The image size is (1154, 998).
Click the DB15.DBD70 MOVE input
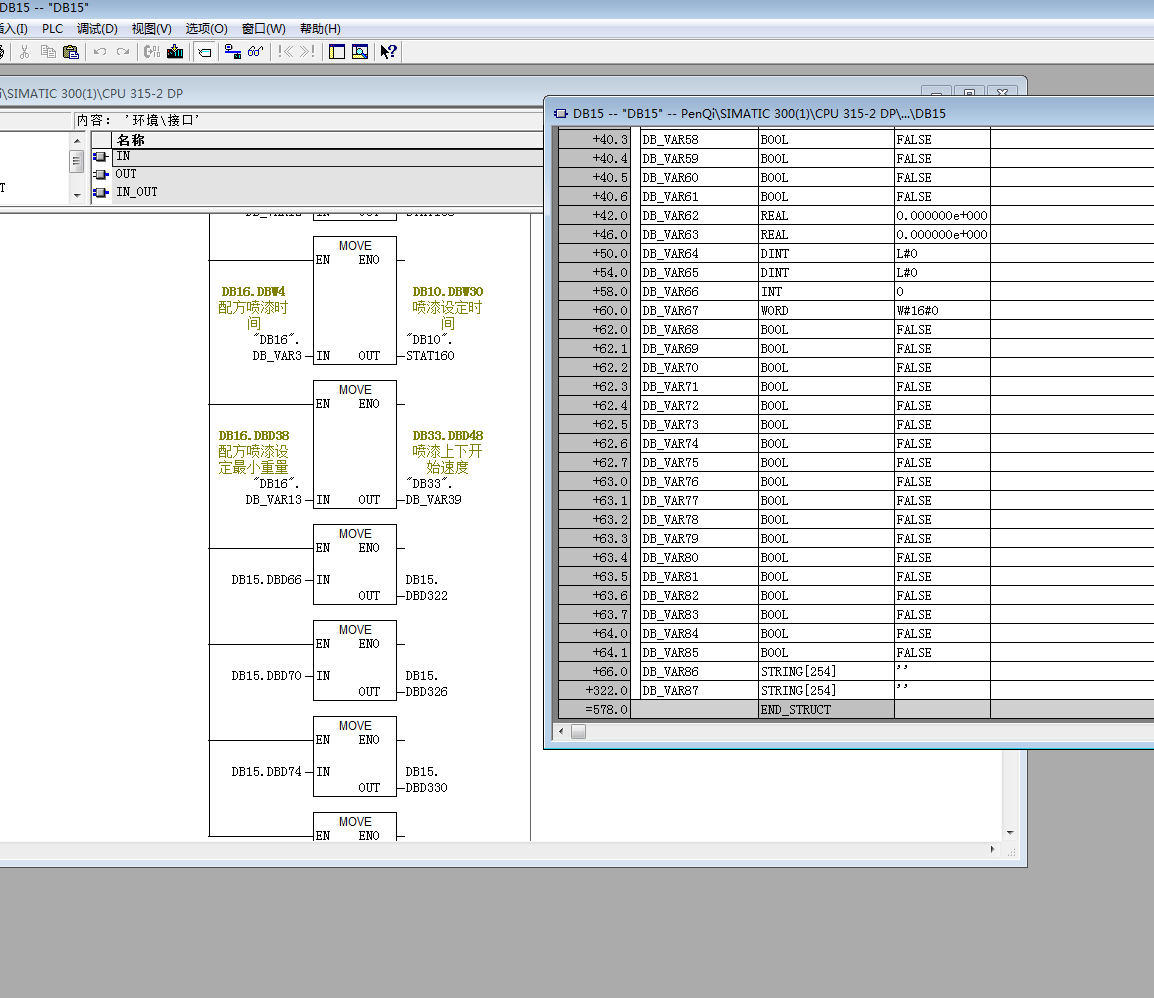[266, 676]
